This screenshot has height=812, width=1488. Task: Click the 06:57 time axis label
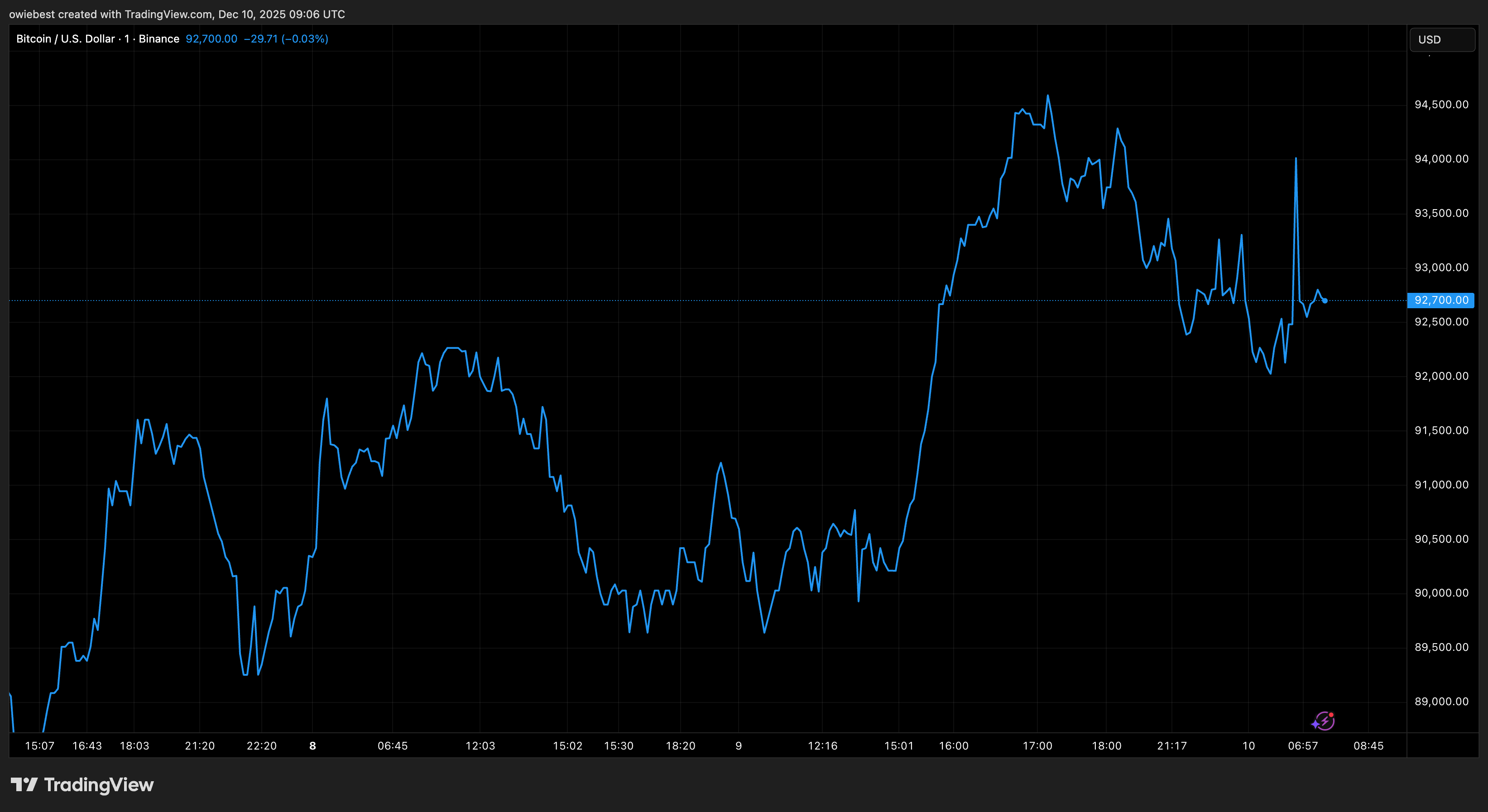click(1303, 745)
